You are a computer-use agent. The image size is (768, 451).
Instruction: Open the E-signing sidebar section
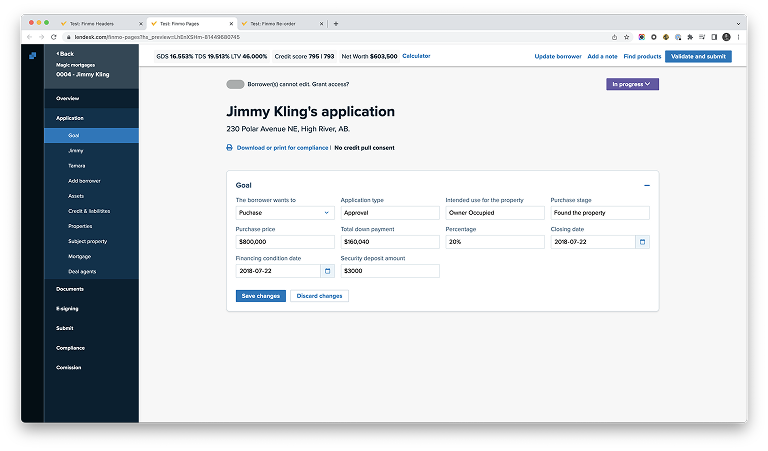[92, 309]
